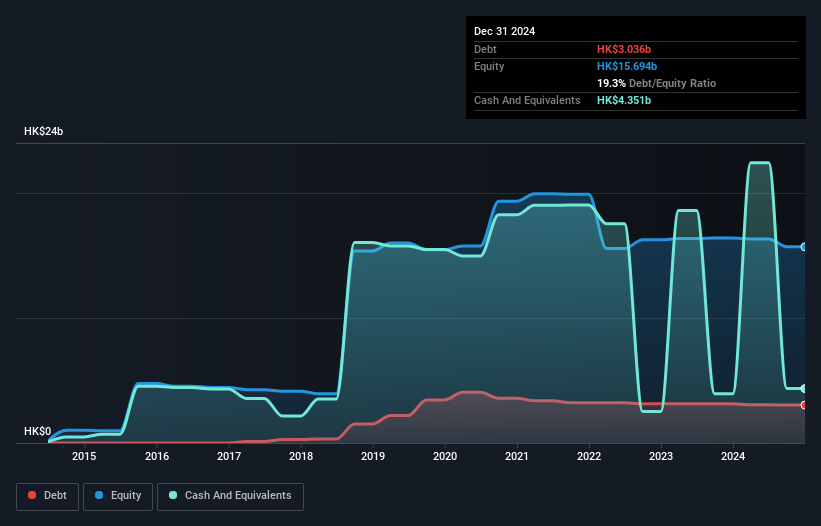Viewport: 821px width, 526px height.
Task: Select the 19.3% Debt/Equity Ratio text
Action: point(656,83)
